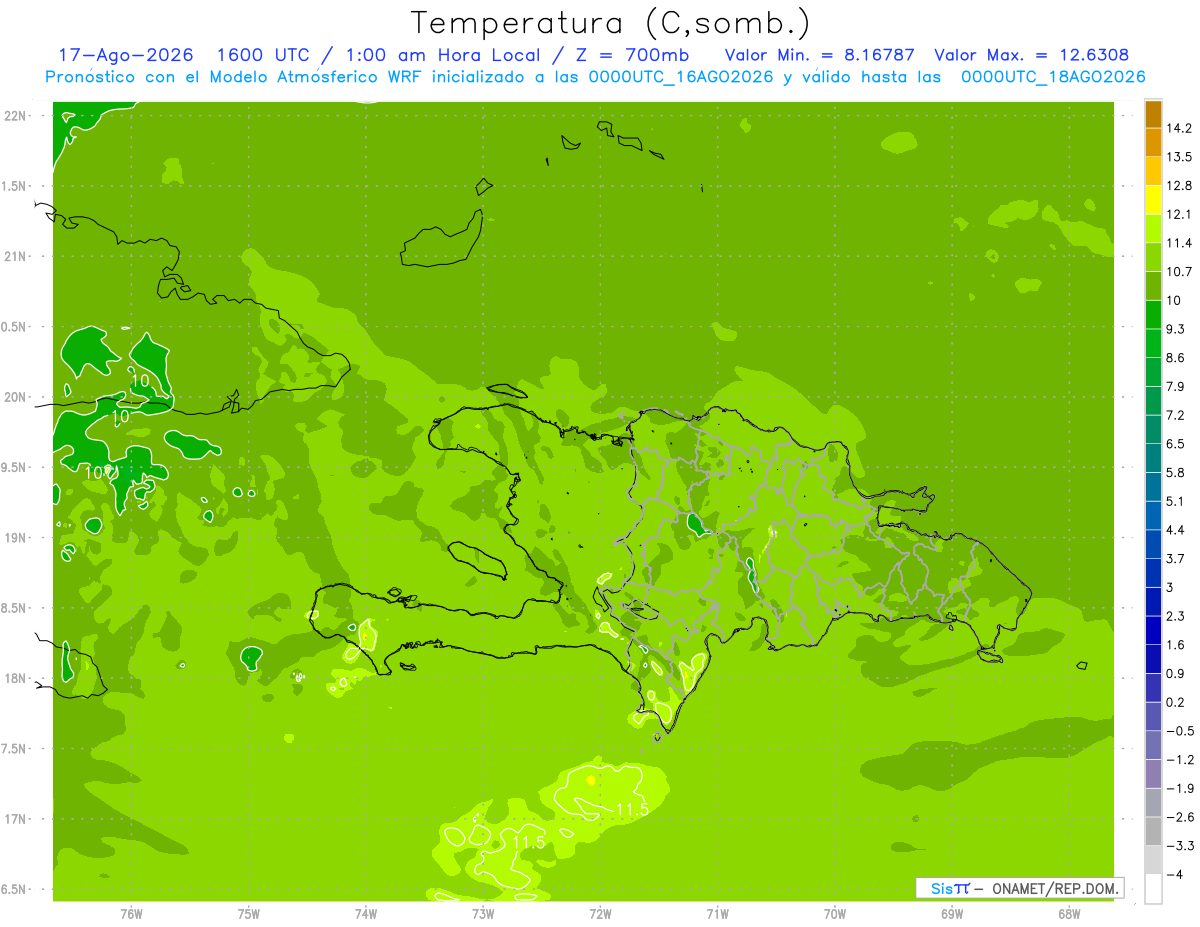Screen dimensions: 1200x927
Task: Click the "18N" latitude axis label
Action: click(17, 679)
